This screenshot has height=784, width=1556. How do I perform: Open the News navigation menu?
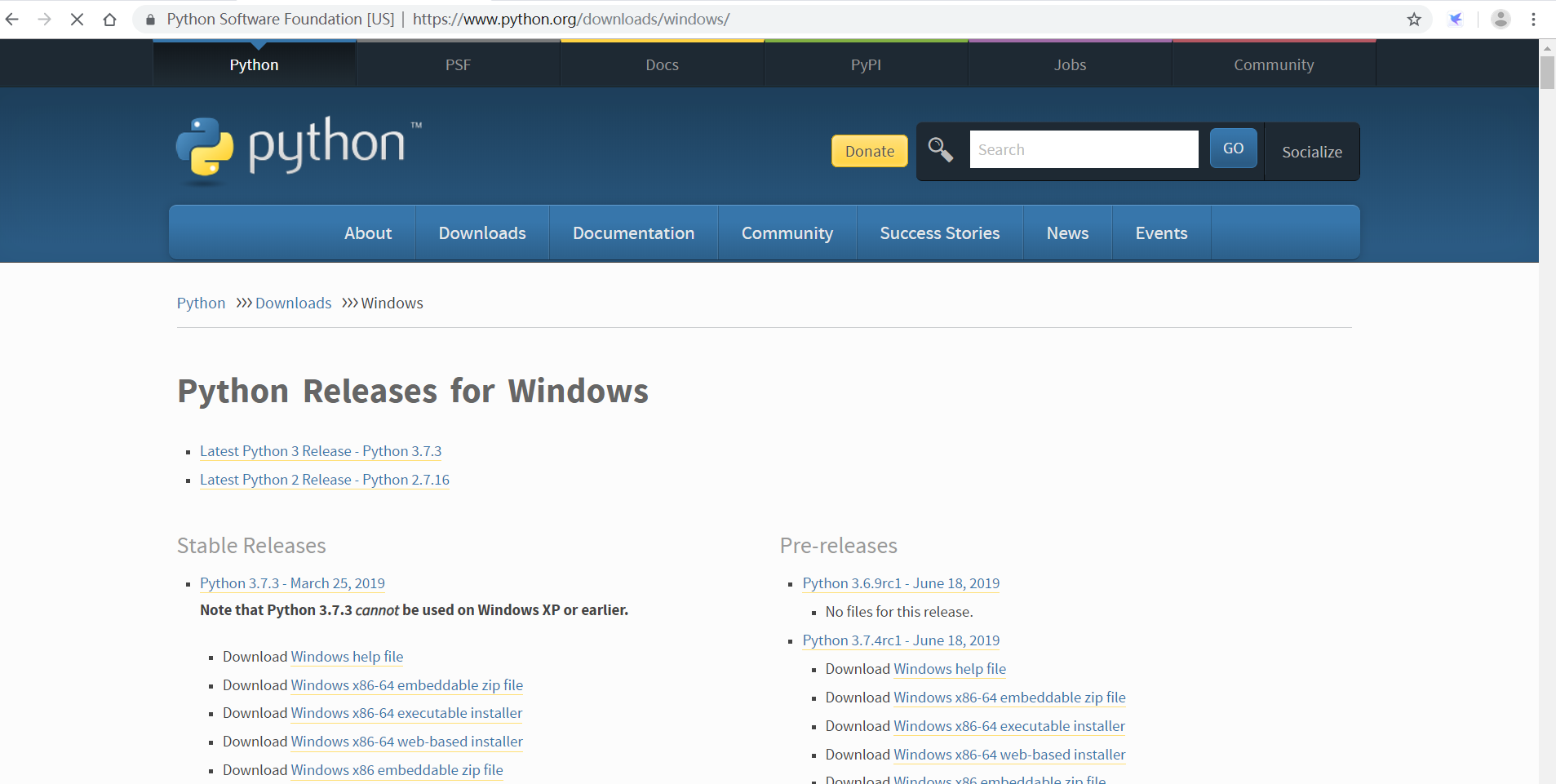coord(1067,233)
